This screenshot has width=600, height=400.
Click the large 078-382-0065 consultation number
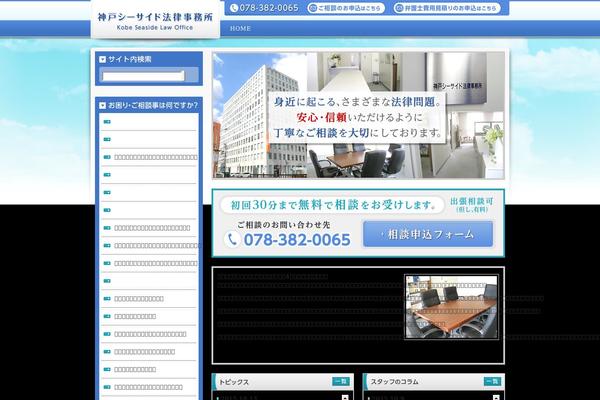[x=297, y=240]
